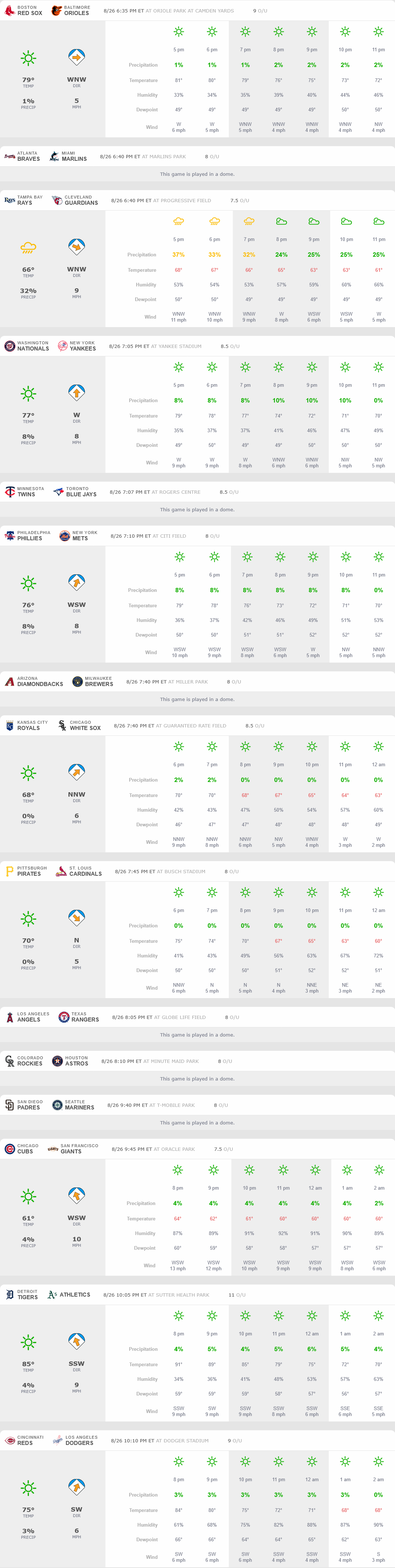This screenshot has height=1568, width=395.
Task: Click the Boston Red Sox team logo
Action: pyautogui.click(x=10, y=10)
